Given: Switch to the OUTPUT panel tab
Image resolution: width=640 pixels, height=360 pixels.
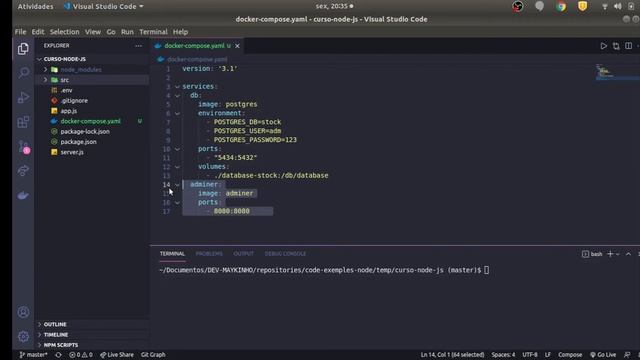Looking at the screenshot, I should tap(243, 254).
